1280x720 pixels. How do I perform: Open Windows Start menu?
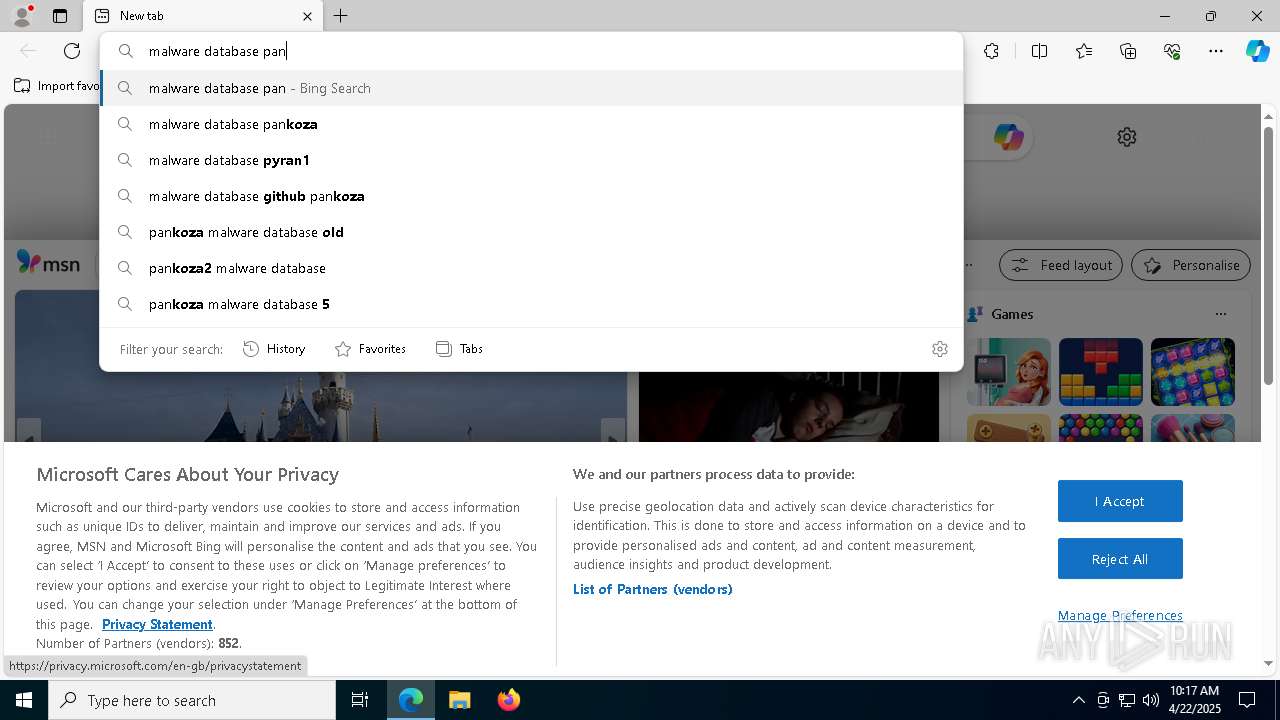(x=24, y=700)
